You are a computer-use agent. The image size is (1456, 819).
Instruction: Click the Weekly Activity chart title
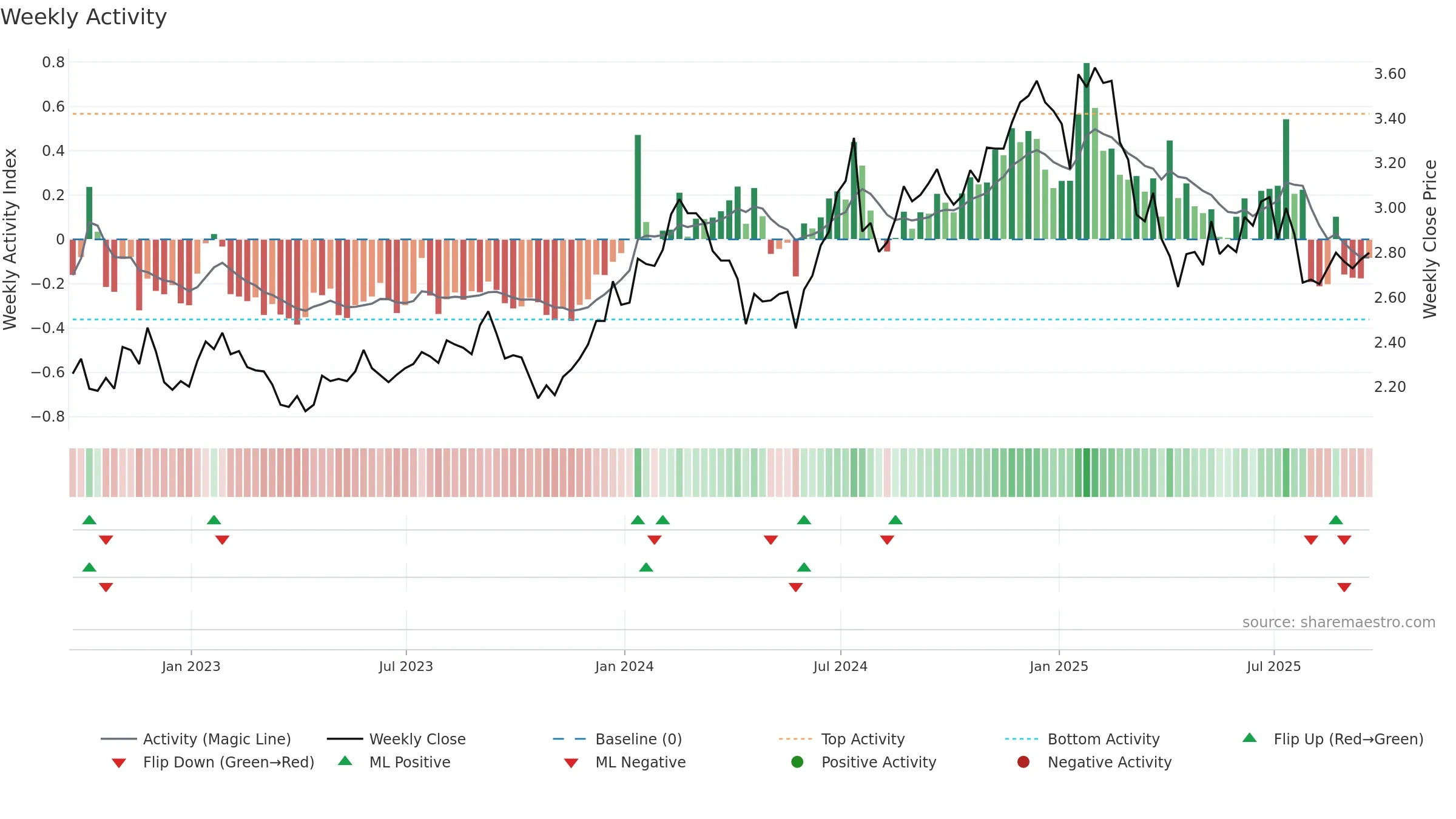tap(84, 17)
